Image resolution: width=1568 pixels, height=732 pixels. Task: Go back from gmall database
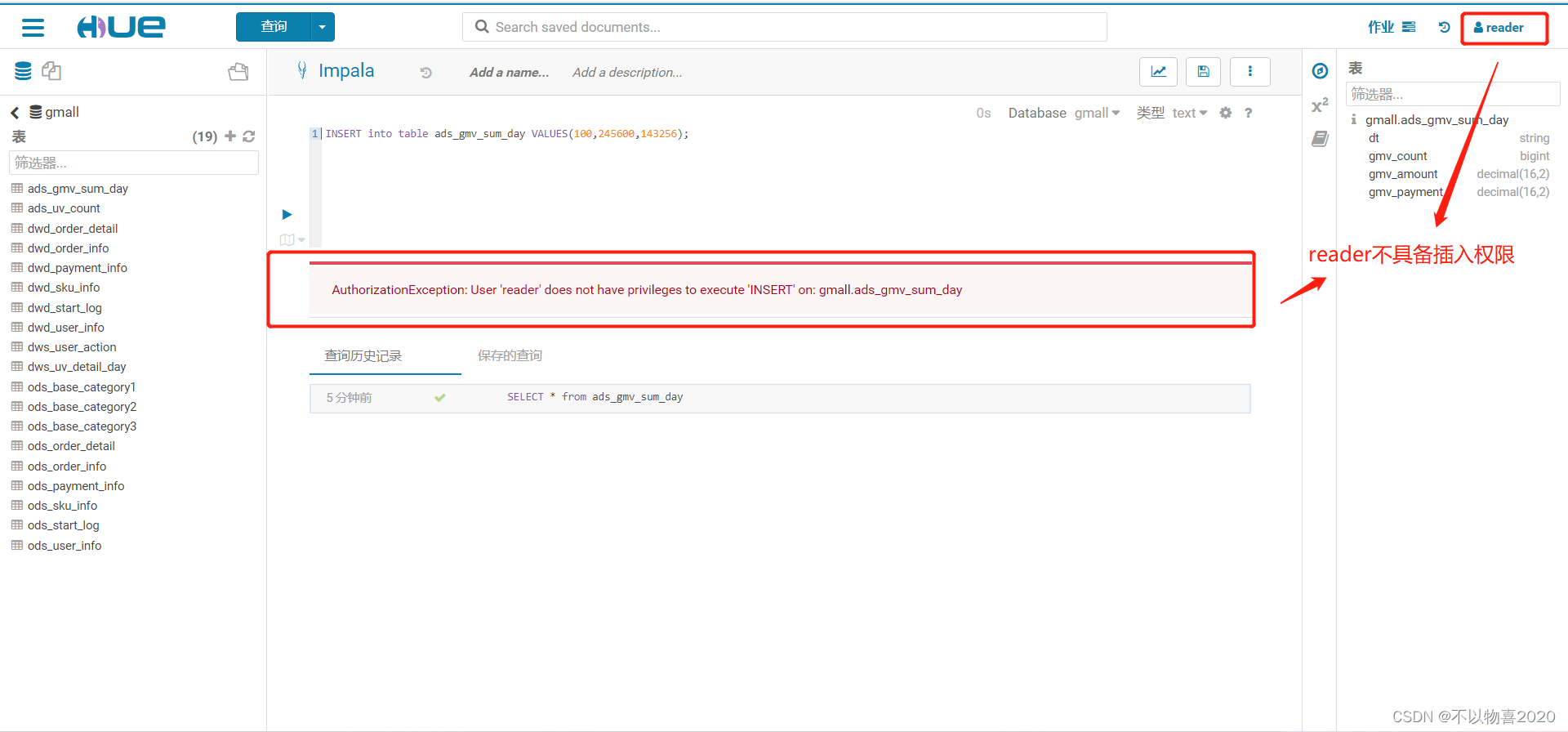(x=15, y=113)
